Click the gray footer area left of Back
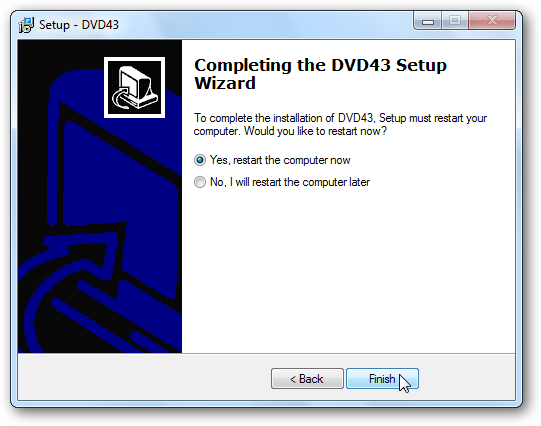541x426 pixels. [143, 378]
